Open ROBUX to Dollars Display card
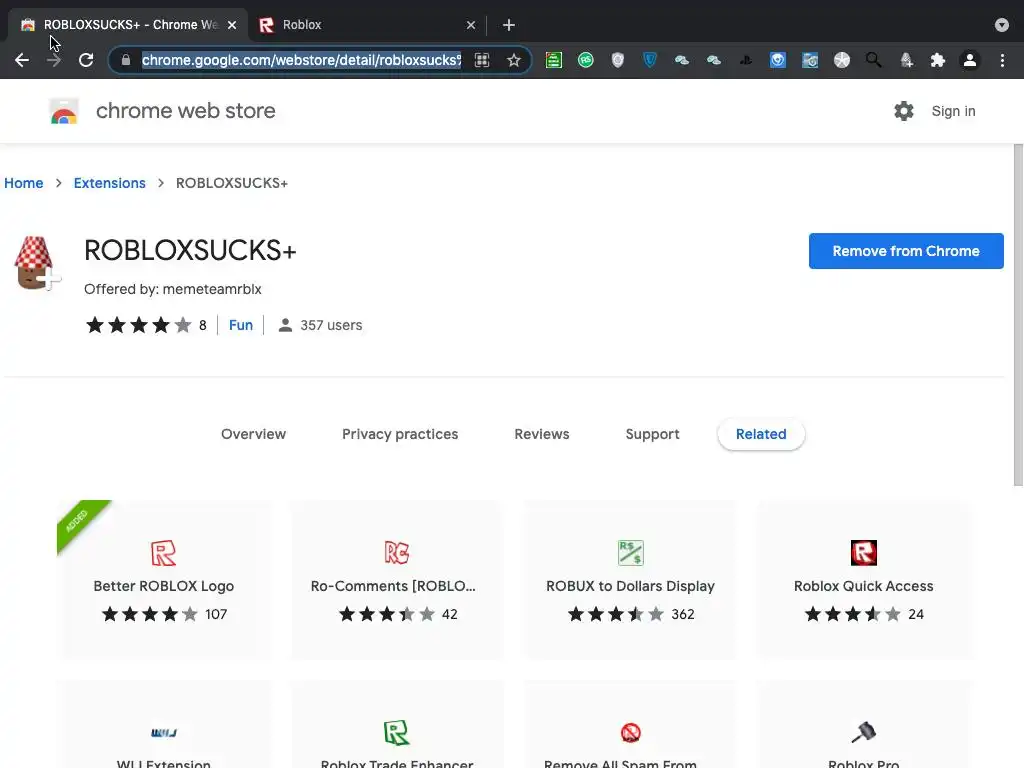Viewport: 1024px width, 768px height. pyautogui.click(x=630, y=580)
